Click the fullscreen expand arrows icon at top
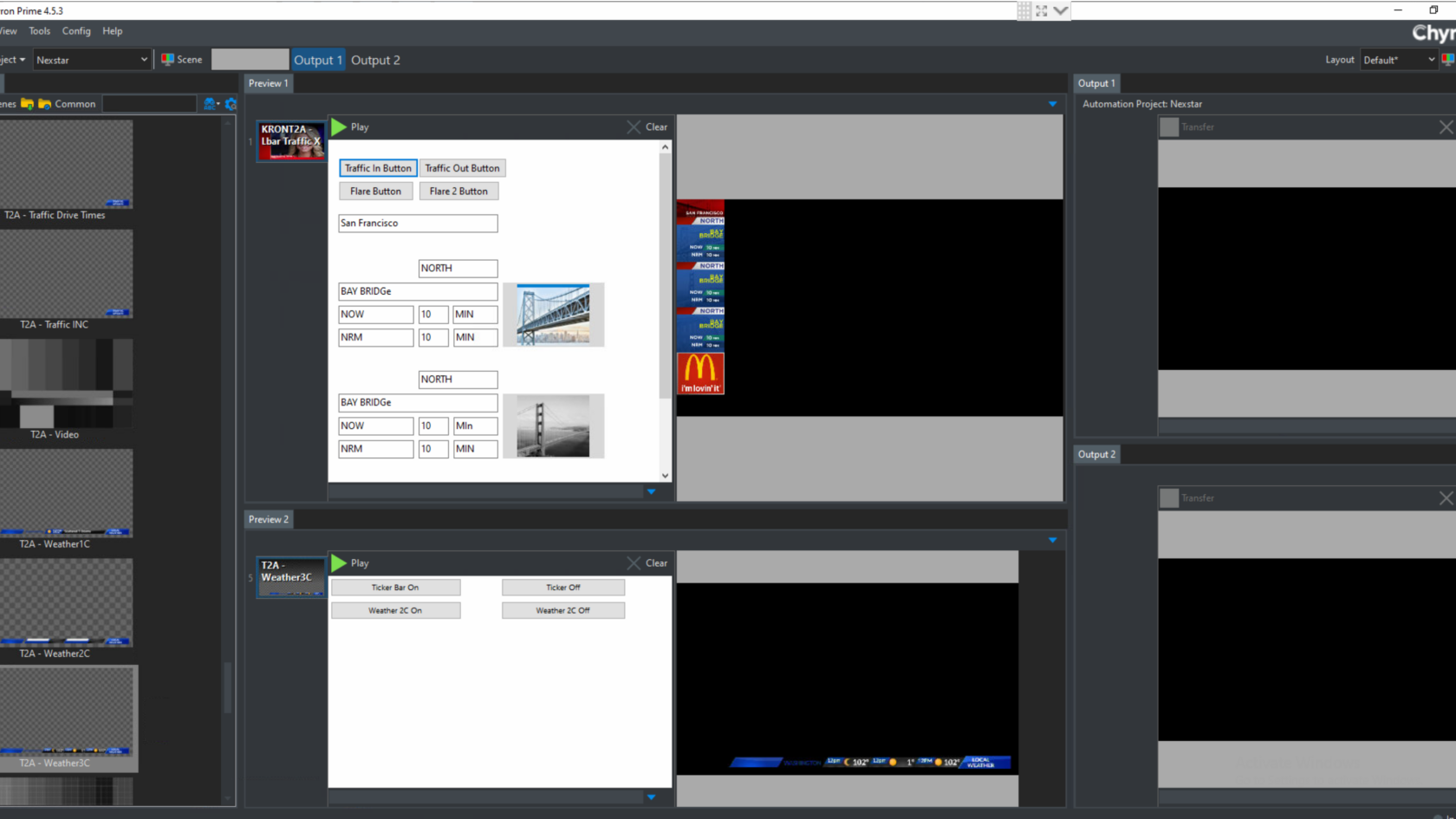1456x819 pixels. [1042, 10]
